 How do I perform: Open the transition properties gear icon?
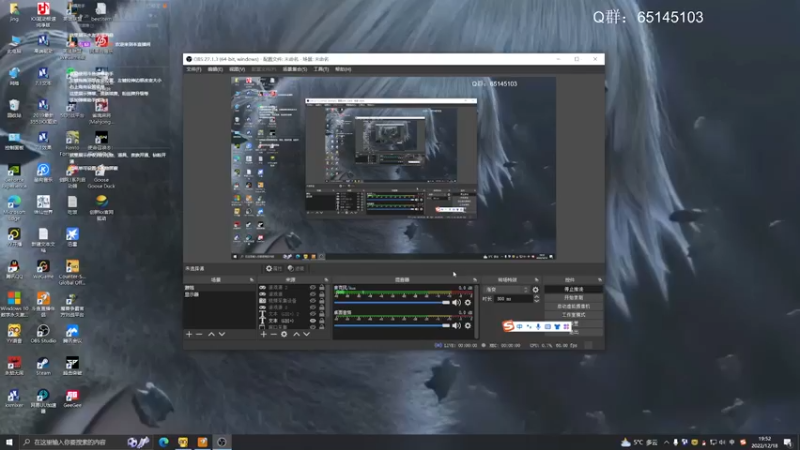pos(535,290)
